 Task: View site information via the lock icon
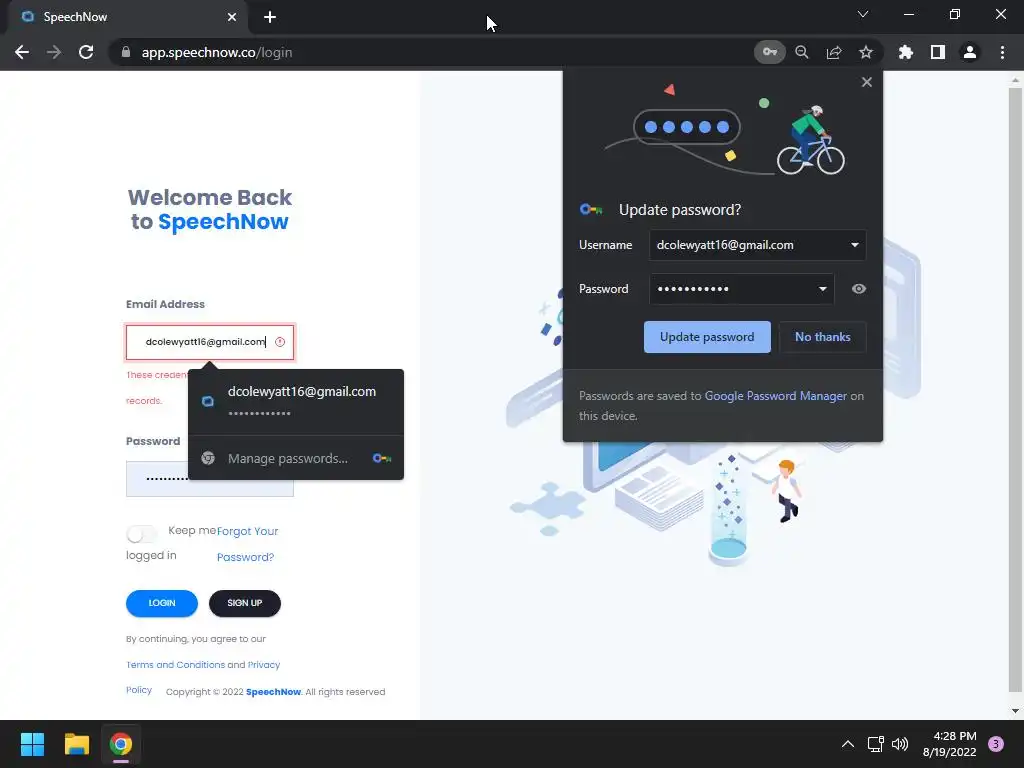tap(126, 52)
